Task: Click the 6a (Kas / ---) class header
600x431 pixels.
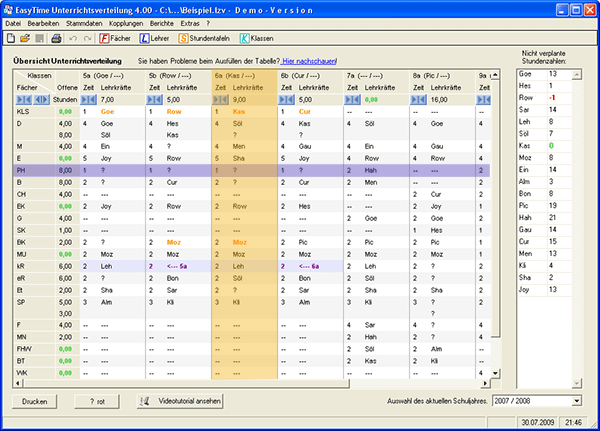Action: point(235,76)
